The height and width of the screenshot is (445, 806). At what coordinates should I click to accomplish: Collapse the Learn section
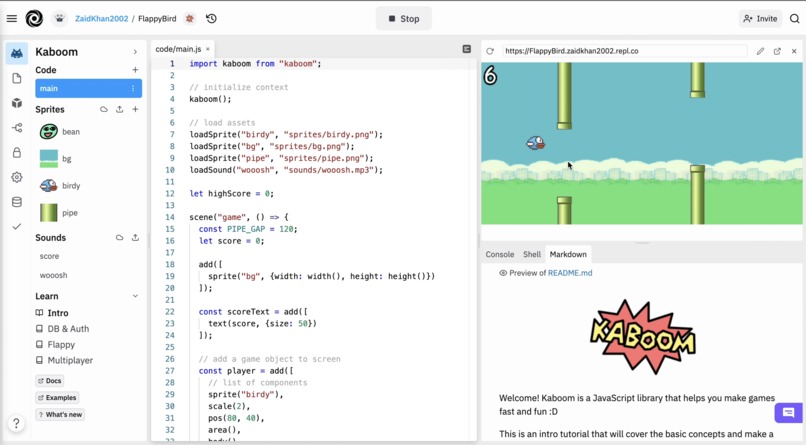pyautogui.click(x=135, y=296)
